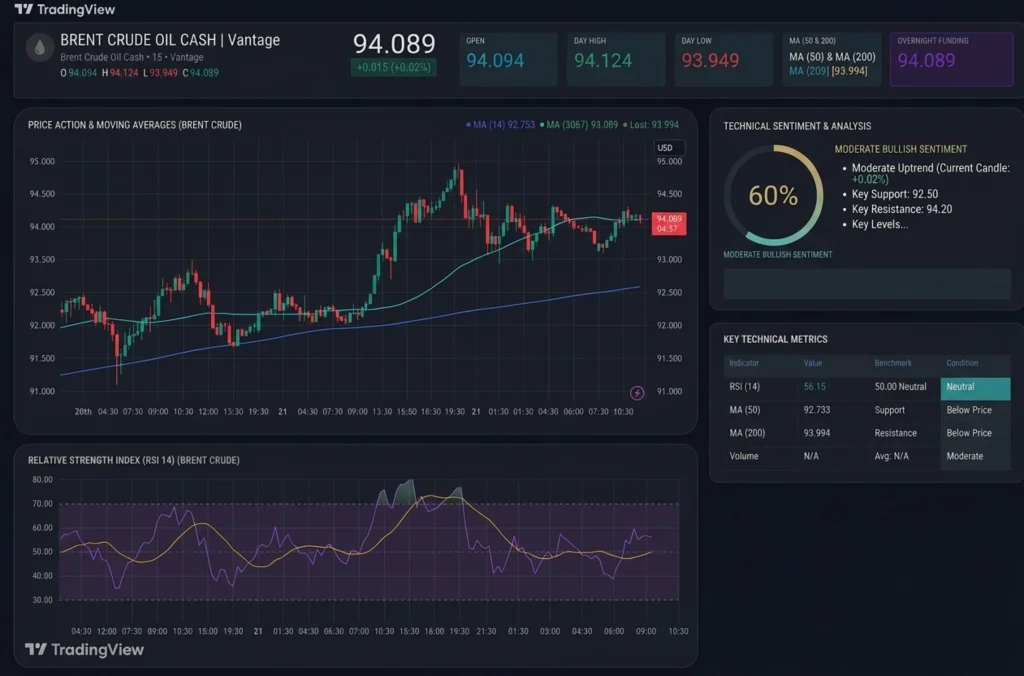This screenshot has width=1024, height=676.
Task: Expand the Key Levels... bullet item
Action: click(x=879, y=224)
